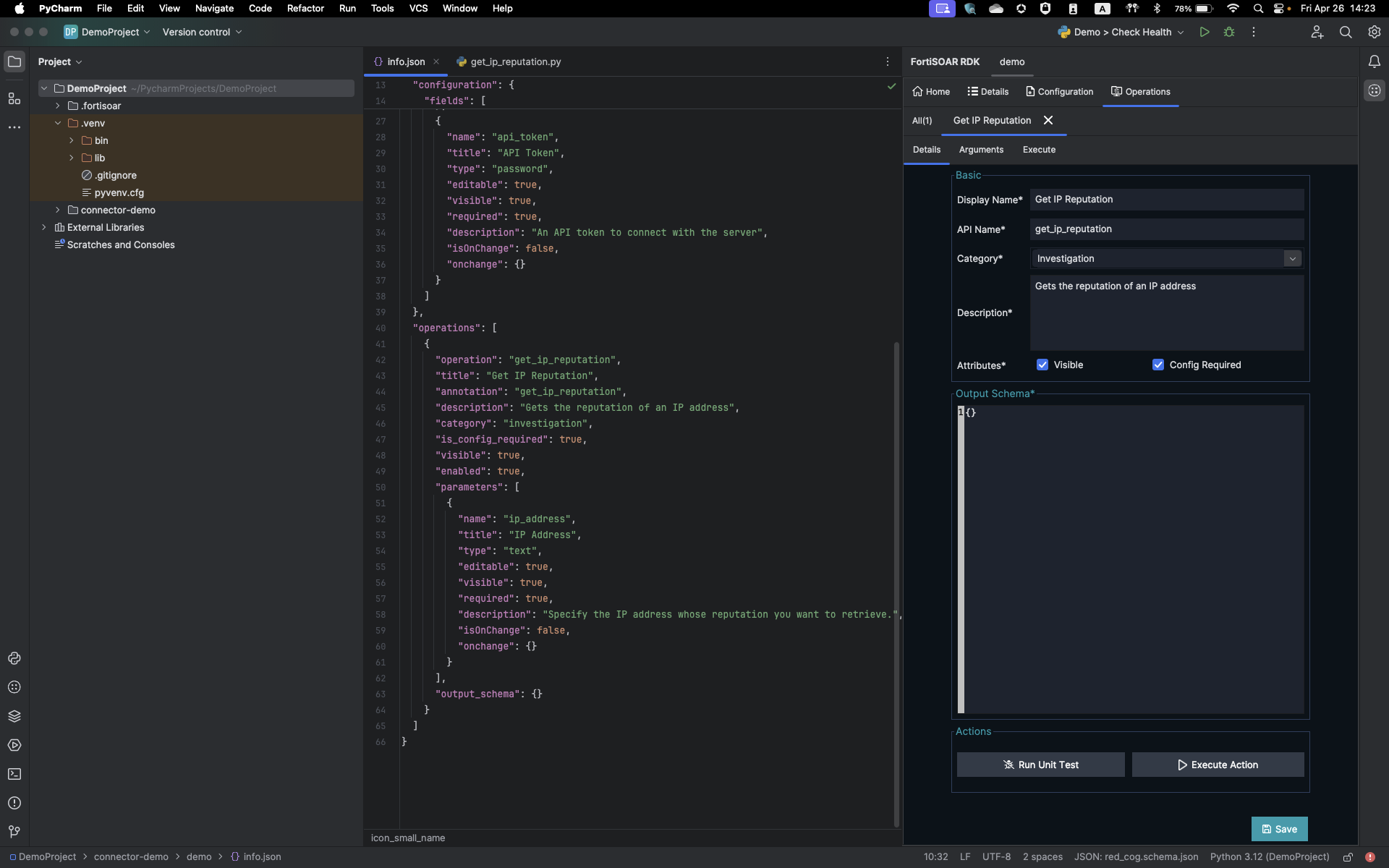Open the Arguments tab

981,150
